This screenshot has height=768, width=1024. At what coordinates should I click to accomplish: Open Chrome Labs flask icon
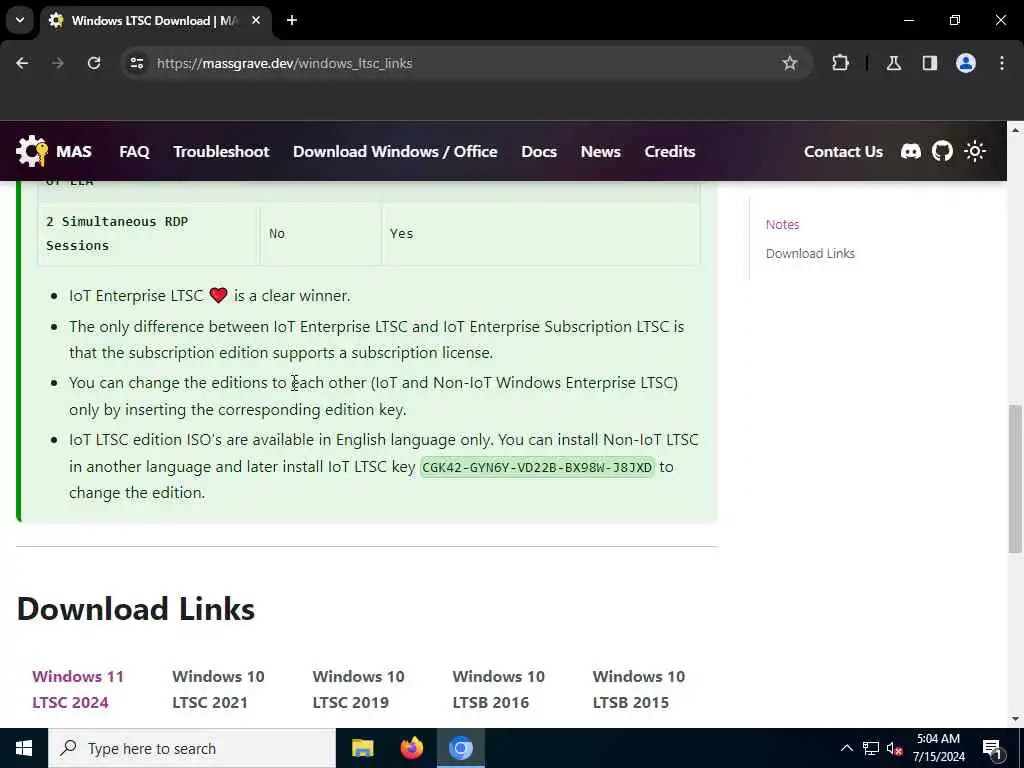click(x=893, y=63)
